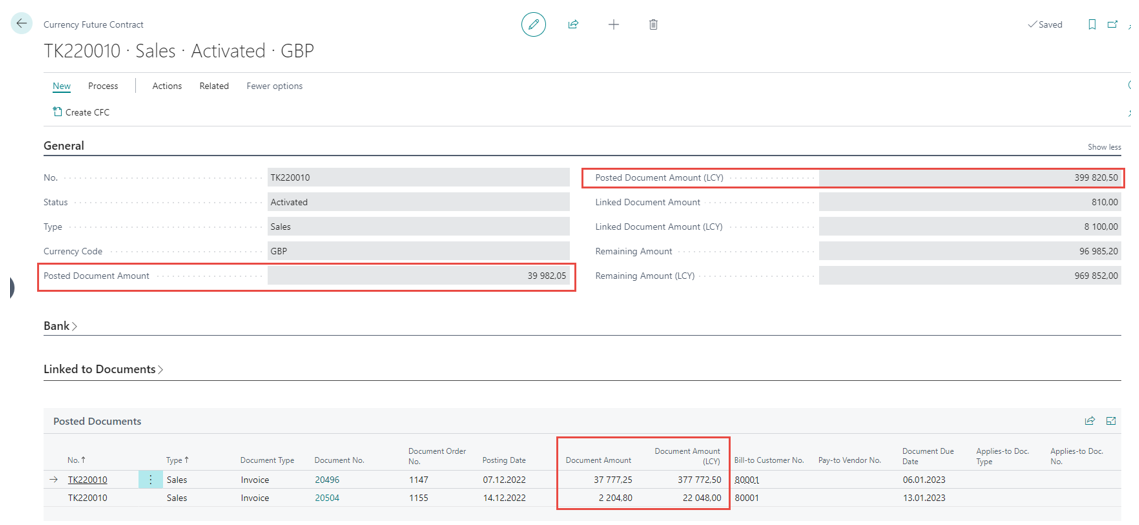The width and height of the screenshot is (1139, 525).
Task: Click the bookmark icon near Saved
Action: click(1092, 25)
